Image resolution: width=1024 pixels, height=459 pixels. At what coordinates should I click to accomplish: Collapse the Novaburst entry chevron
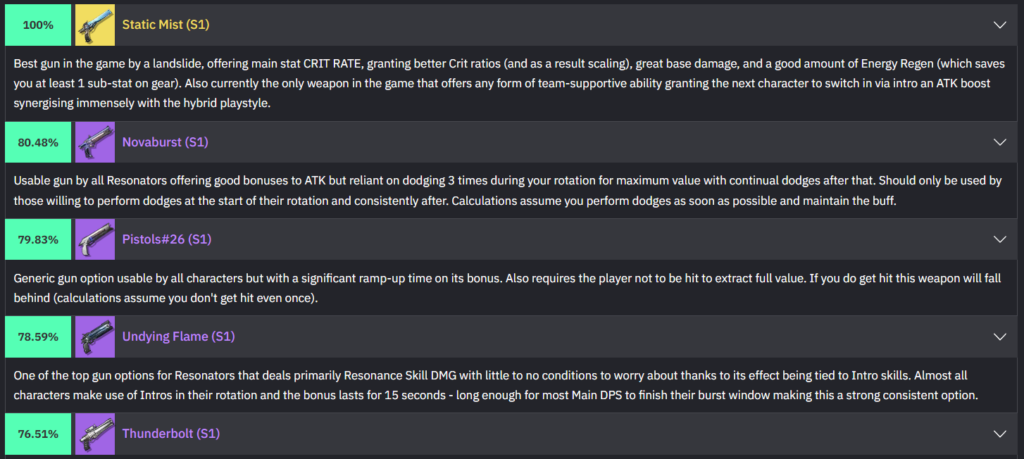tap(999, 142)
